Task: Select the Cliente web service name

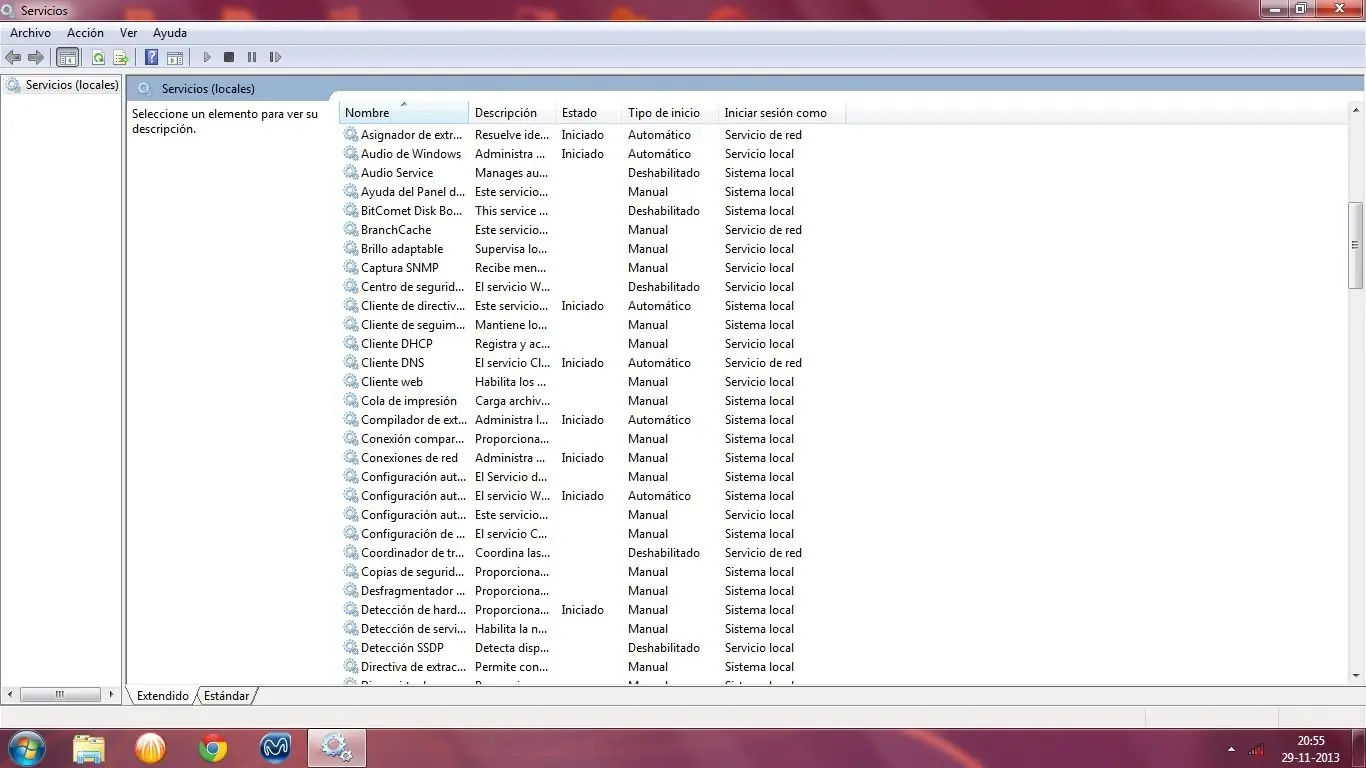Action: [392, 381]
